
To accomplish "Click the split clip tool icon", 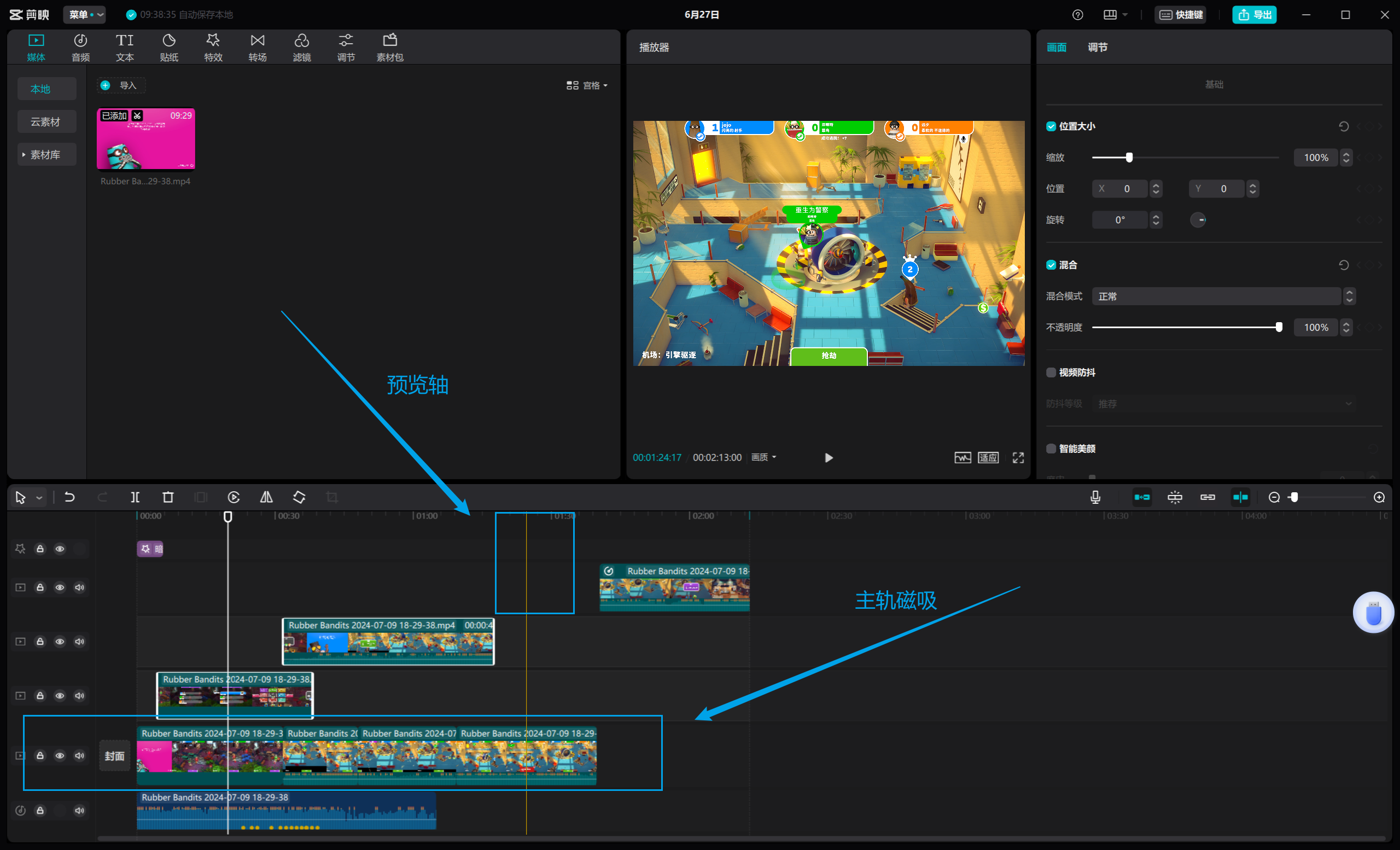I will (x=135, y=497).
